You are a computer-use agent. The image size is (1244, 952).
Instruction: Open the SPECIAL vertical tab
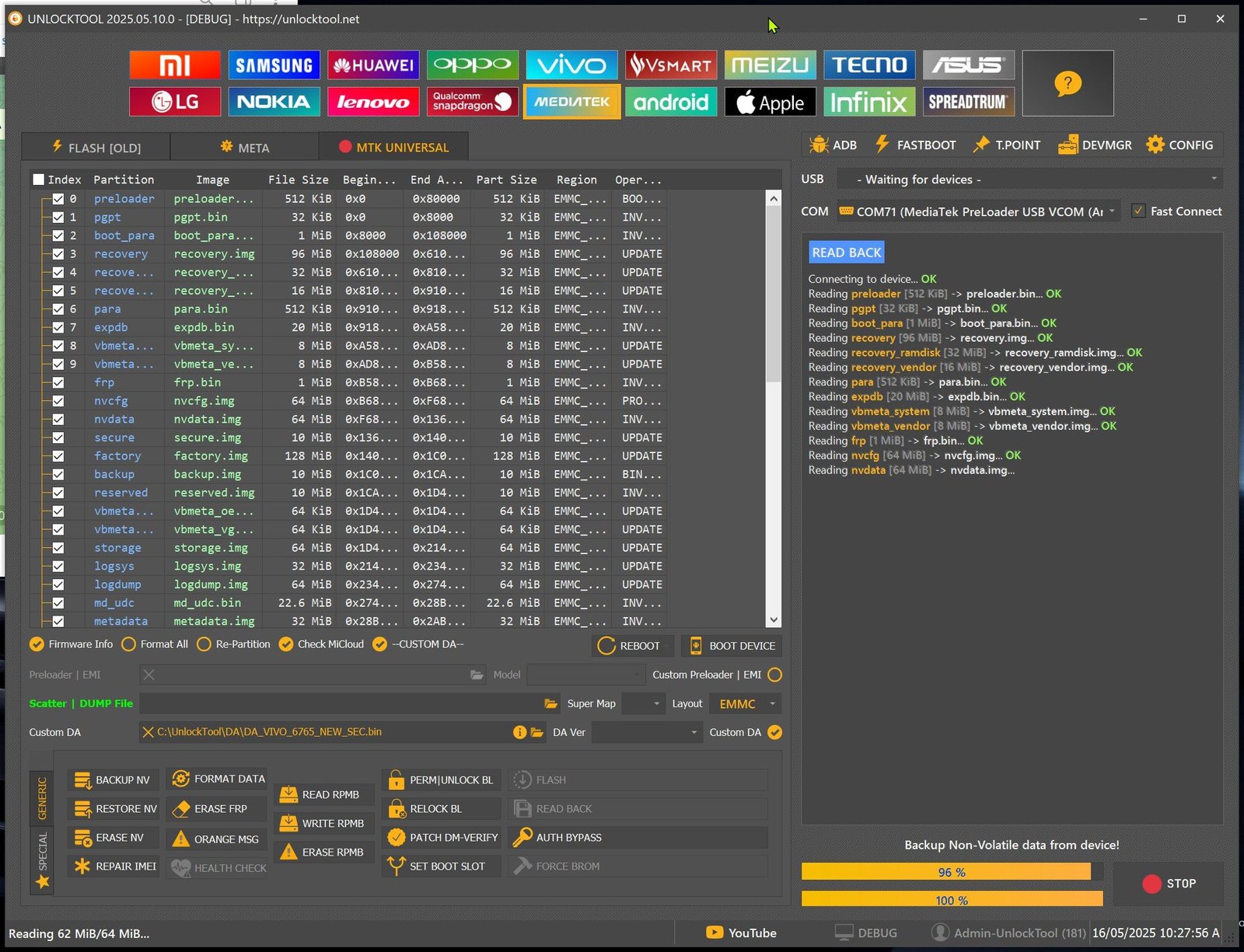(x=42, y=860)
